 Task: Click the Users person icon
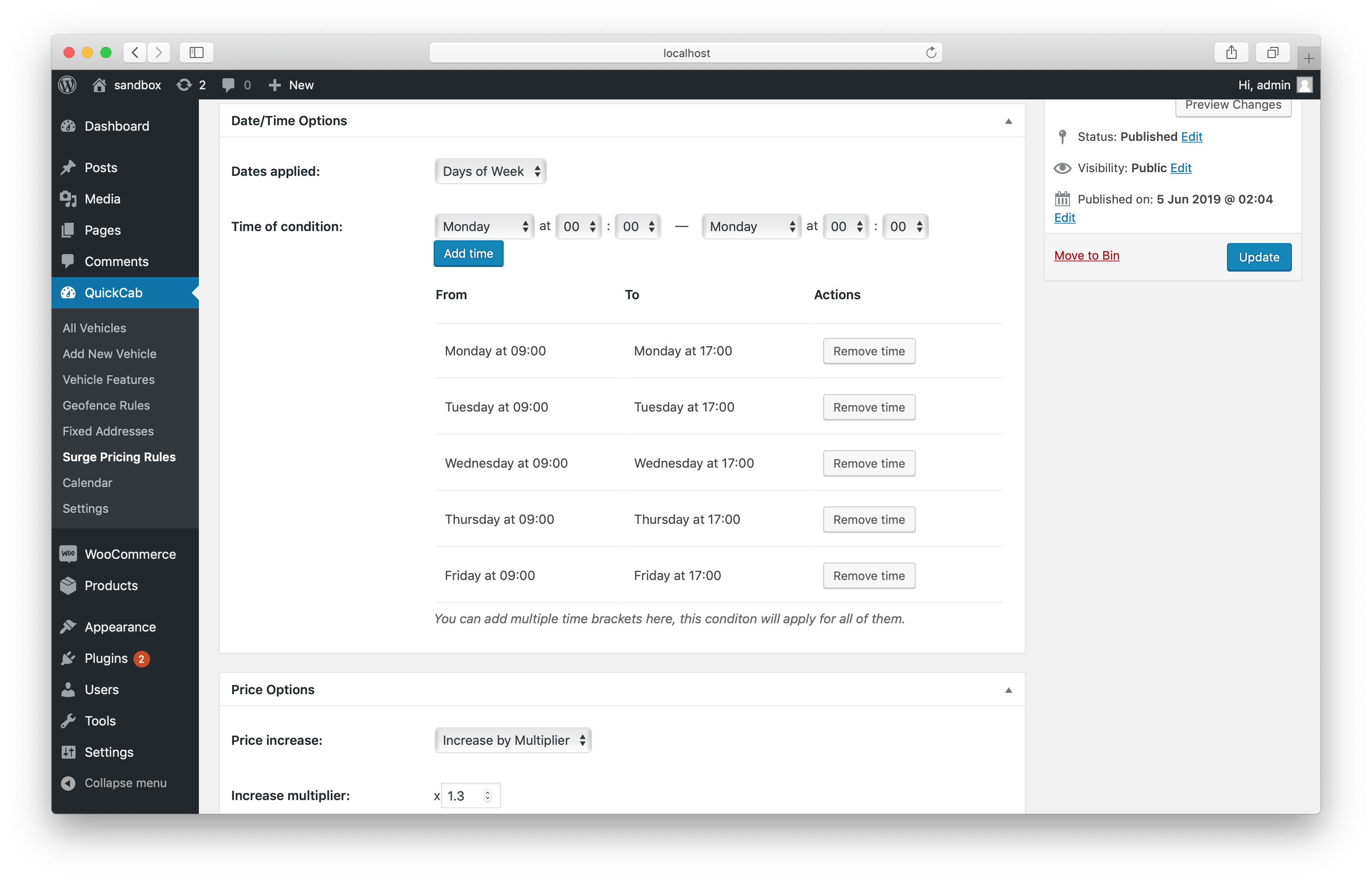(68, 689)
